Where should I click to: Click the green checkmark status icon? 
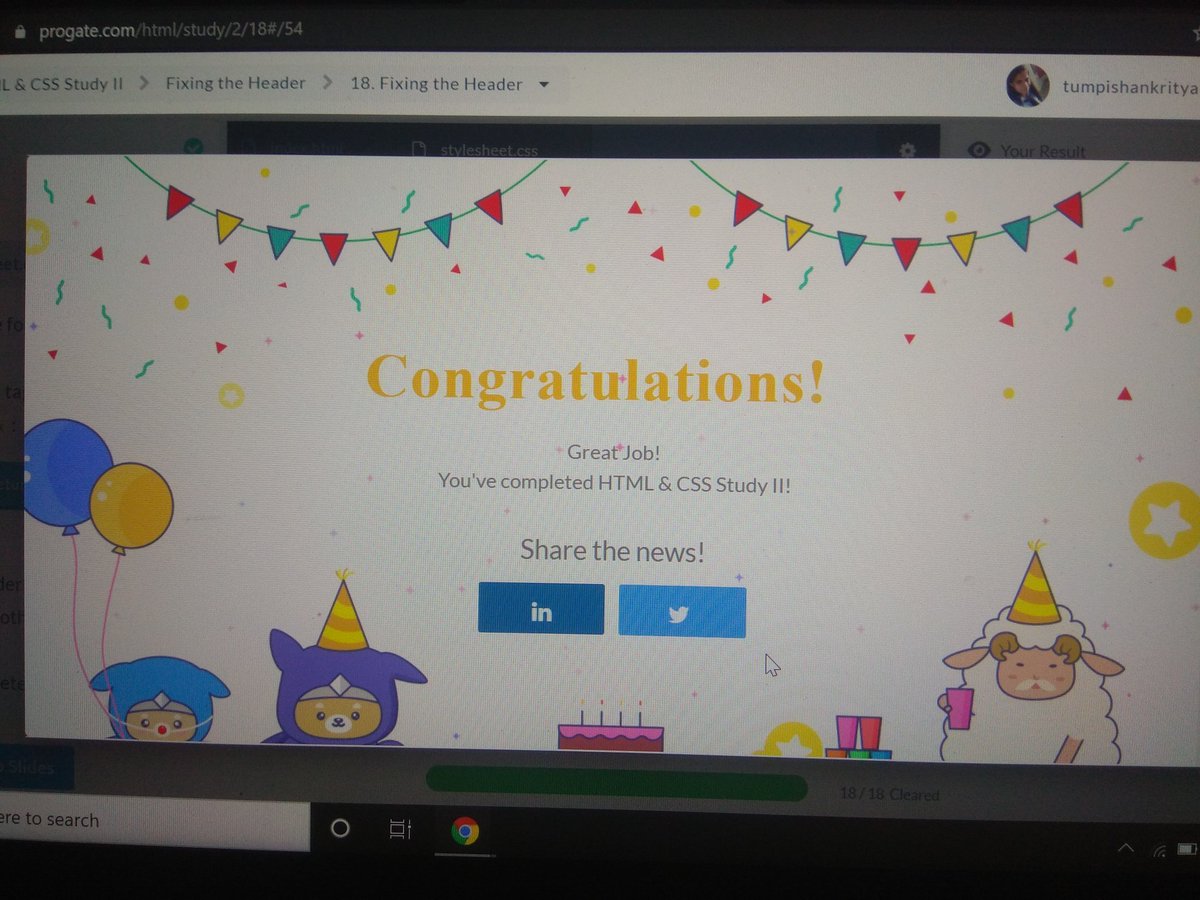[x=193, y=145]
